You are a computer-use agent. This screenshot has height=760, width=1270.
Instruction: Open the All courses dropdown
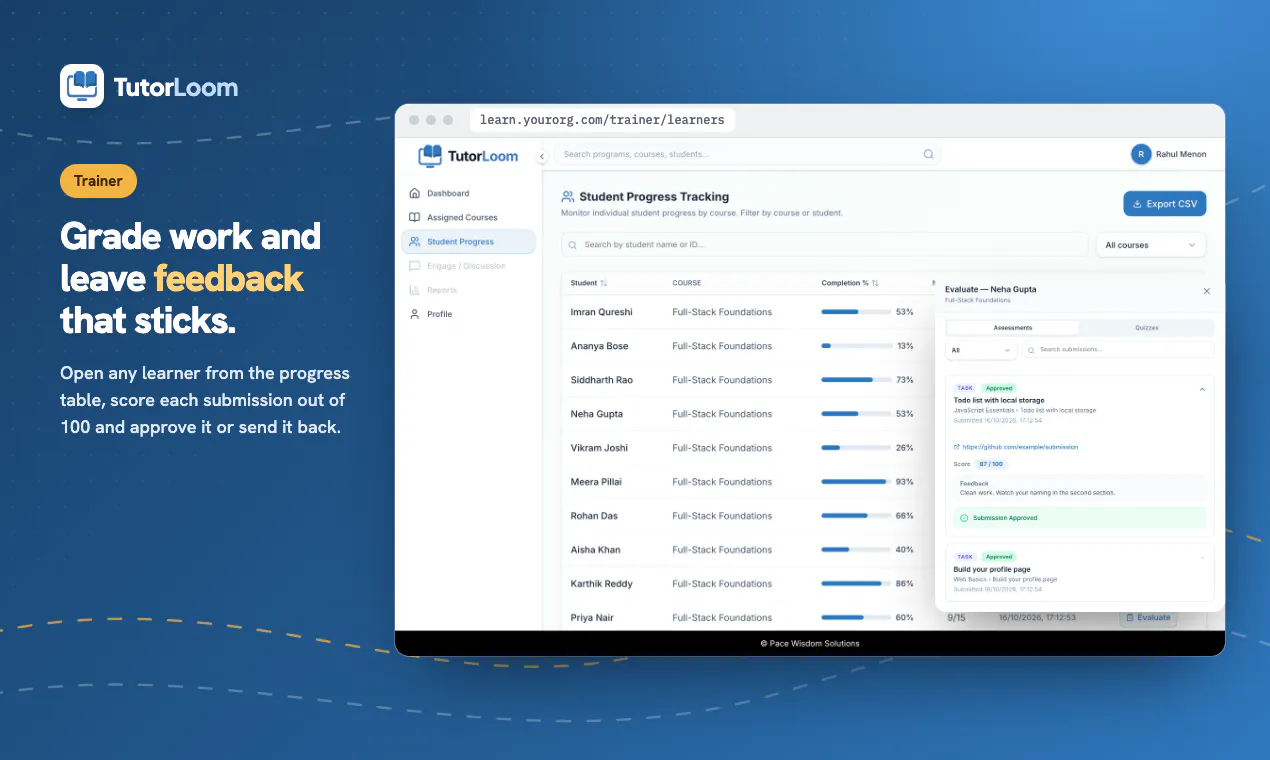pos(1151,245)
